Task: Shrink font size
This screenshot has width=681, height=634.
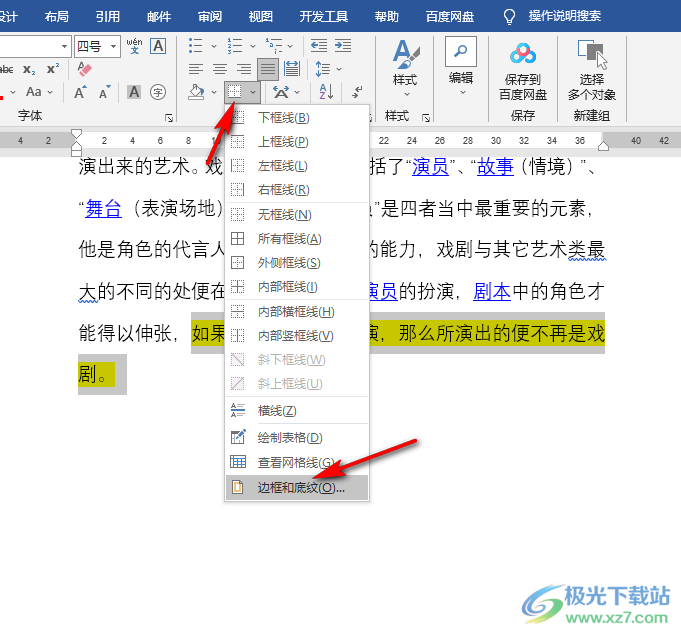Action: pyautogui.click(x=105, y=92)
